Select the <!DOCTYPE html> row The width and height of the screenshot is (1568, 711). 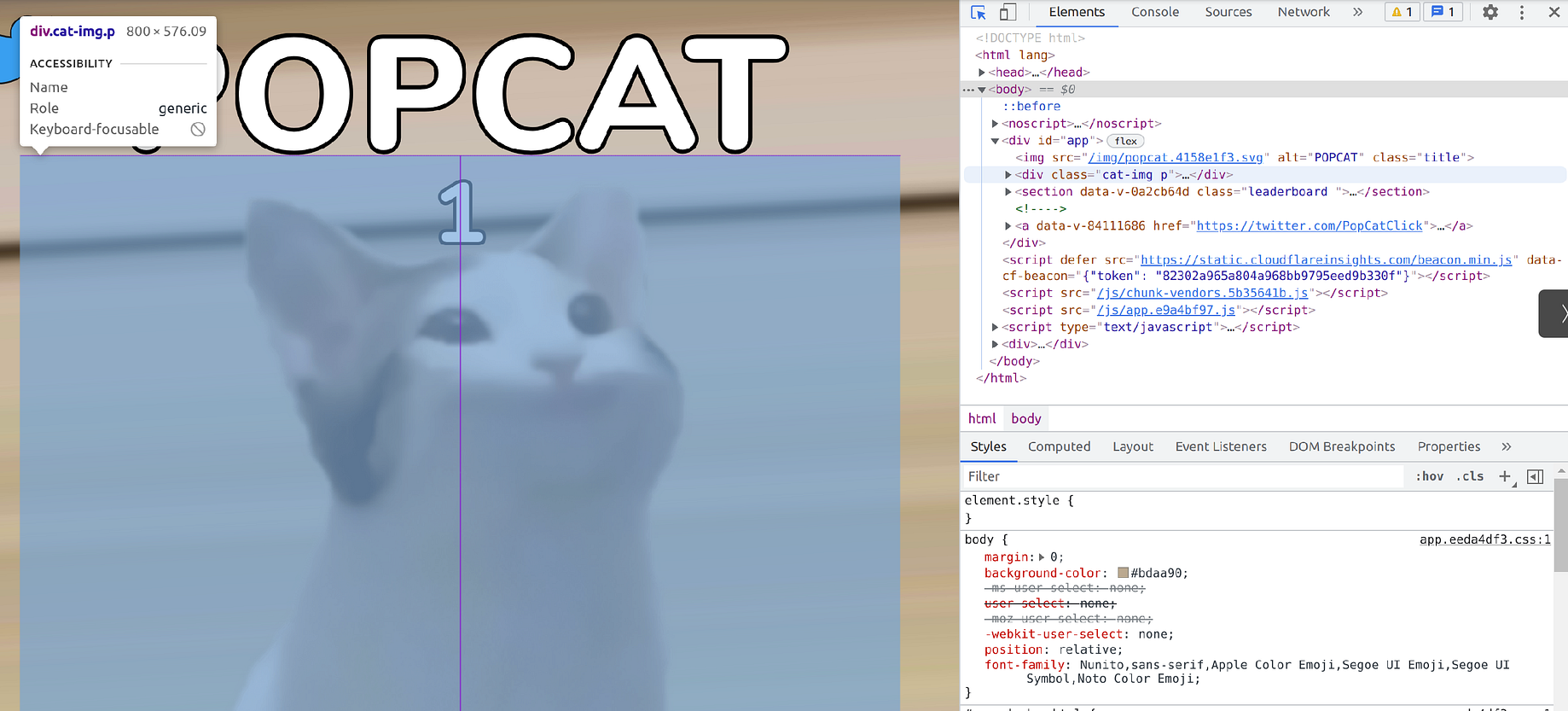[x=1031, y=38]
